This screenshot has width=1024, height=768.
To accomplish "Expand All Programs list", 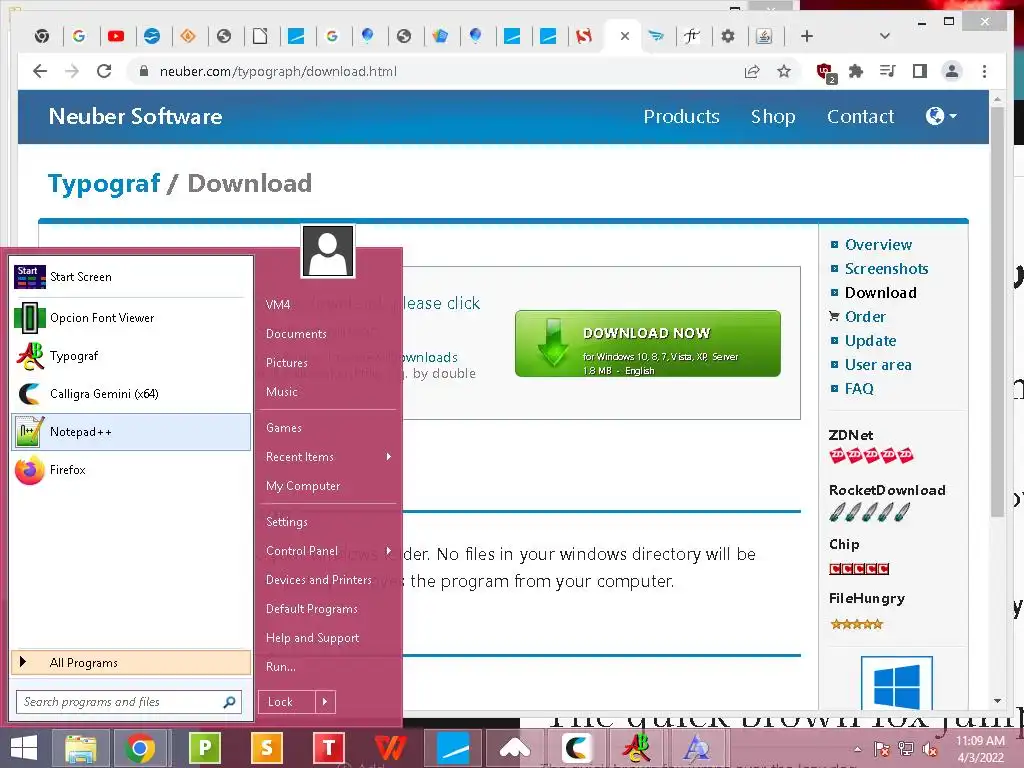I will 131,662.
